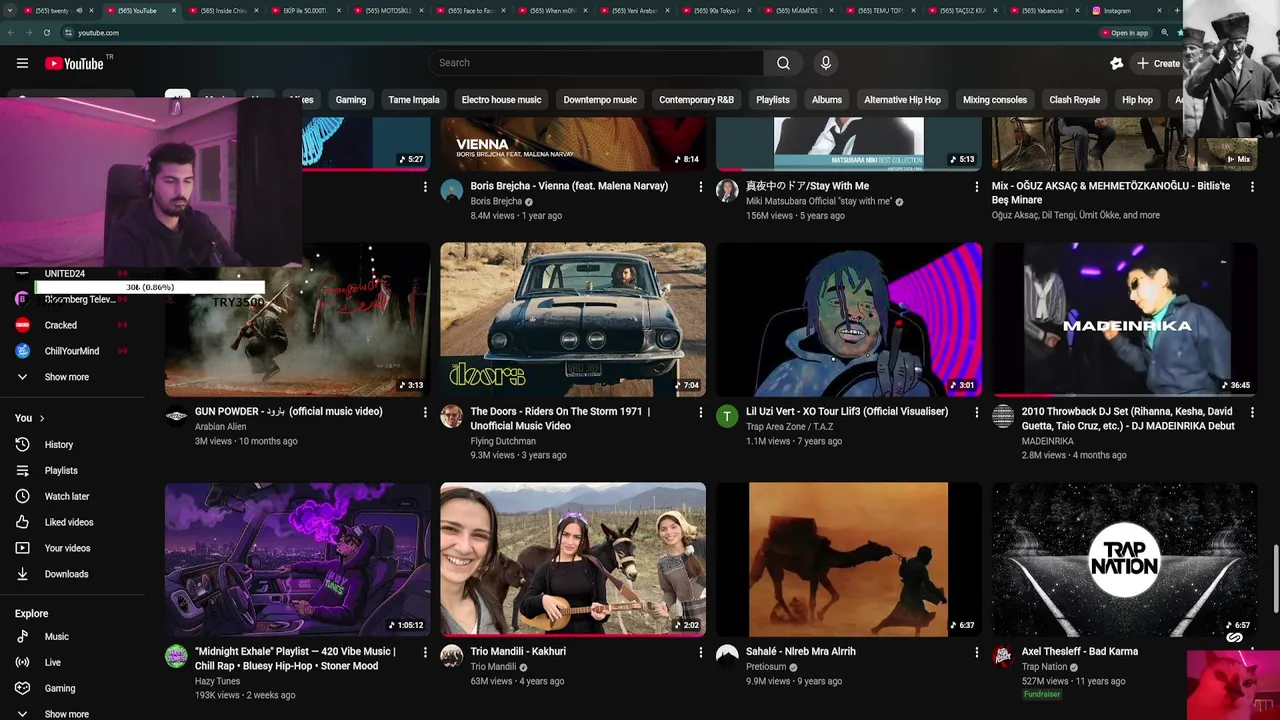
Task: Select Downtempo music chip
Action: [x=600, y=100]
